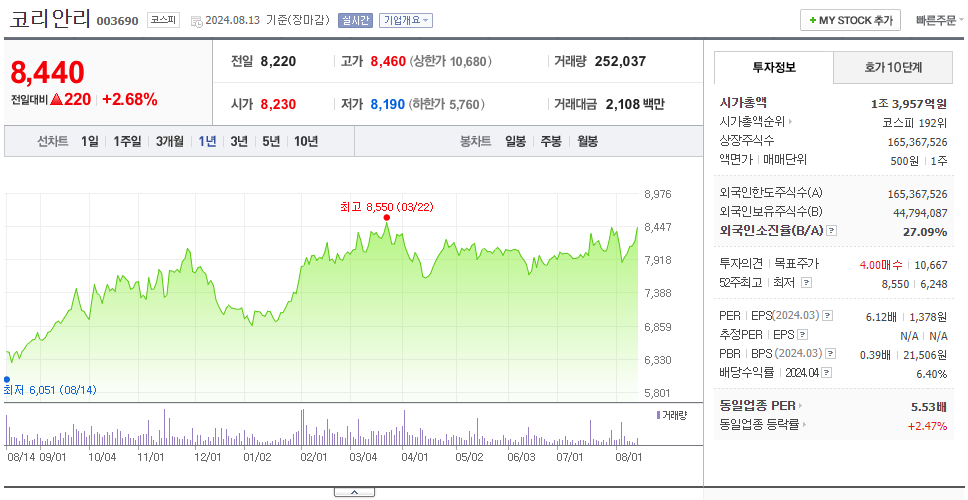The height and width of the screenshot is (500, 968).
Task: Click 저가 value 8,190
Action: [x=388, y=104]
